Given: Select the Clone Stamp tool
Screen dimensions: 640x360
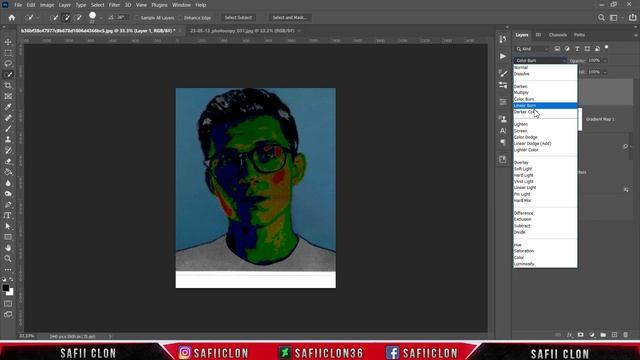Looking at the screenshot, I should (x=8, y=140).
